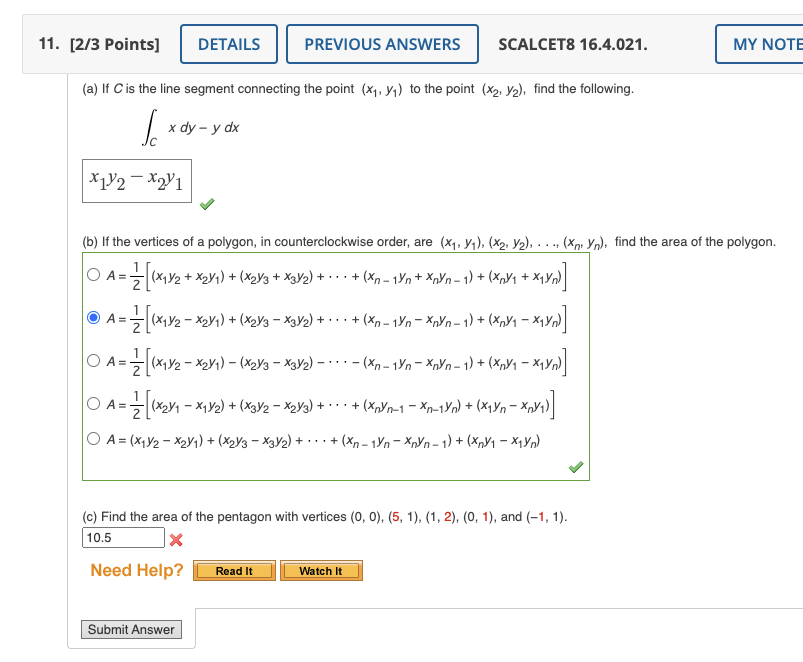Viewport: 803px width, 662px height.
Task: Open the DETAILS panel
Action: point(228,43)
